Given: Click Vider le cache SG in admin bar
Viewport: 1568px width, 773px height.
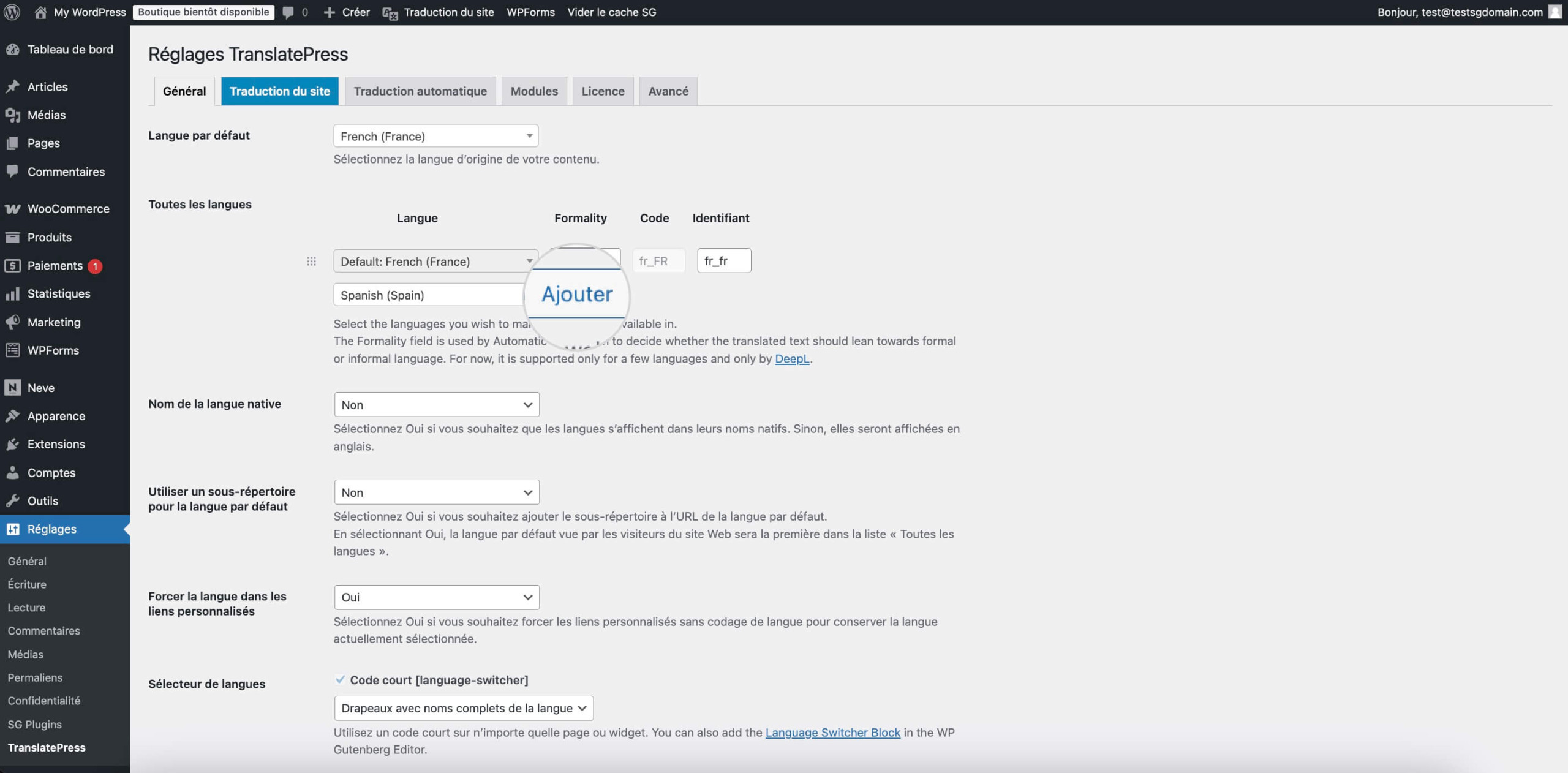Looking at the screenshot, I should click(x=611, y=12).
